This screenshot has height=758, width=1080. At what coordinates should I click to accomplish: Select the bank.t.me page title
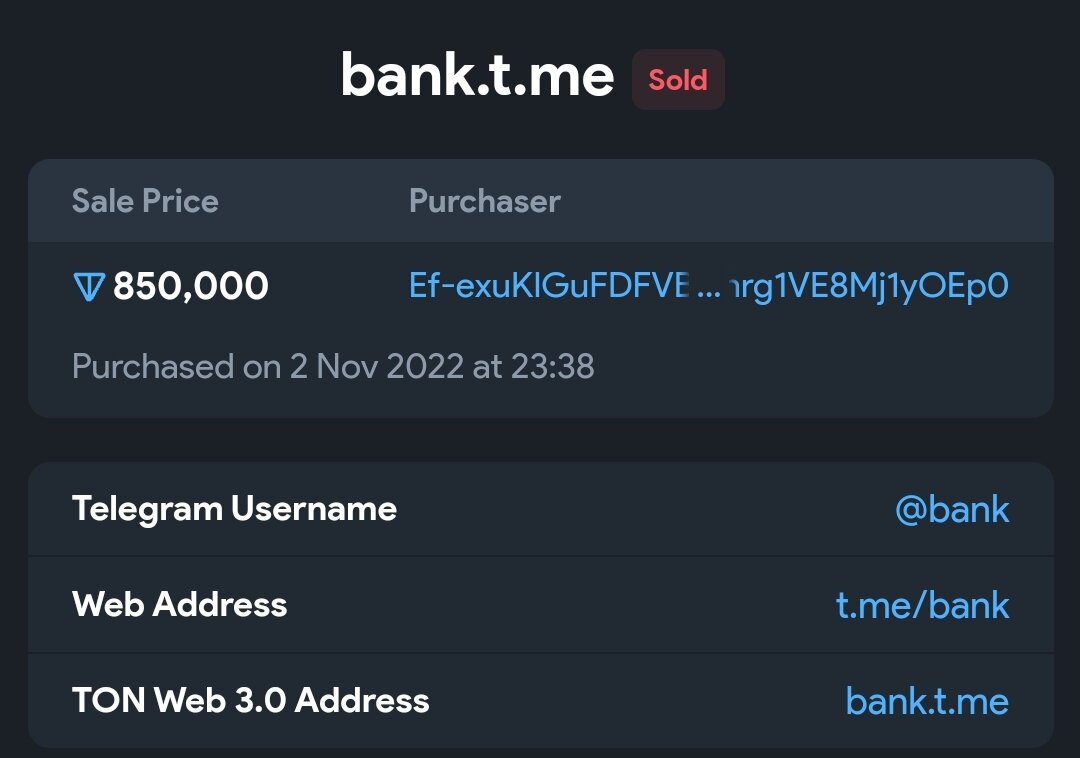click(x=477, y=75)
